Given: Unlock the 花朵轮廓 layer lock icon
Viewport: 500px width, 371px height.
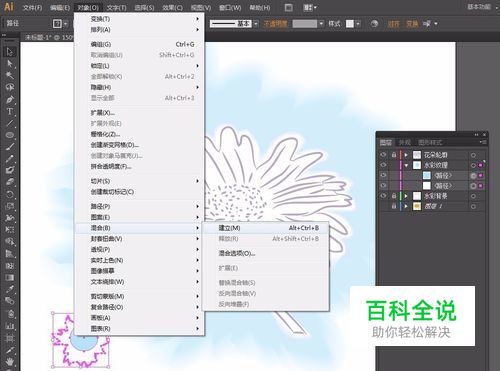Looking at the screenshot, I should tap(394, 155).
